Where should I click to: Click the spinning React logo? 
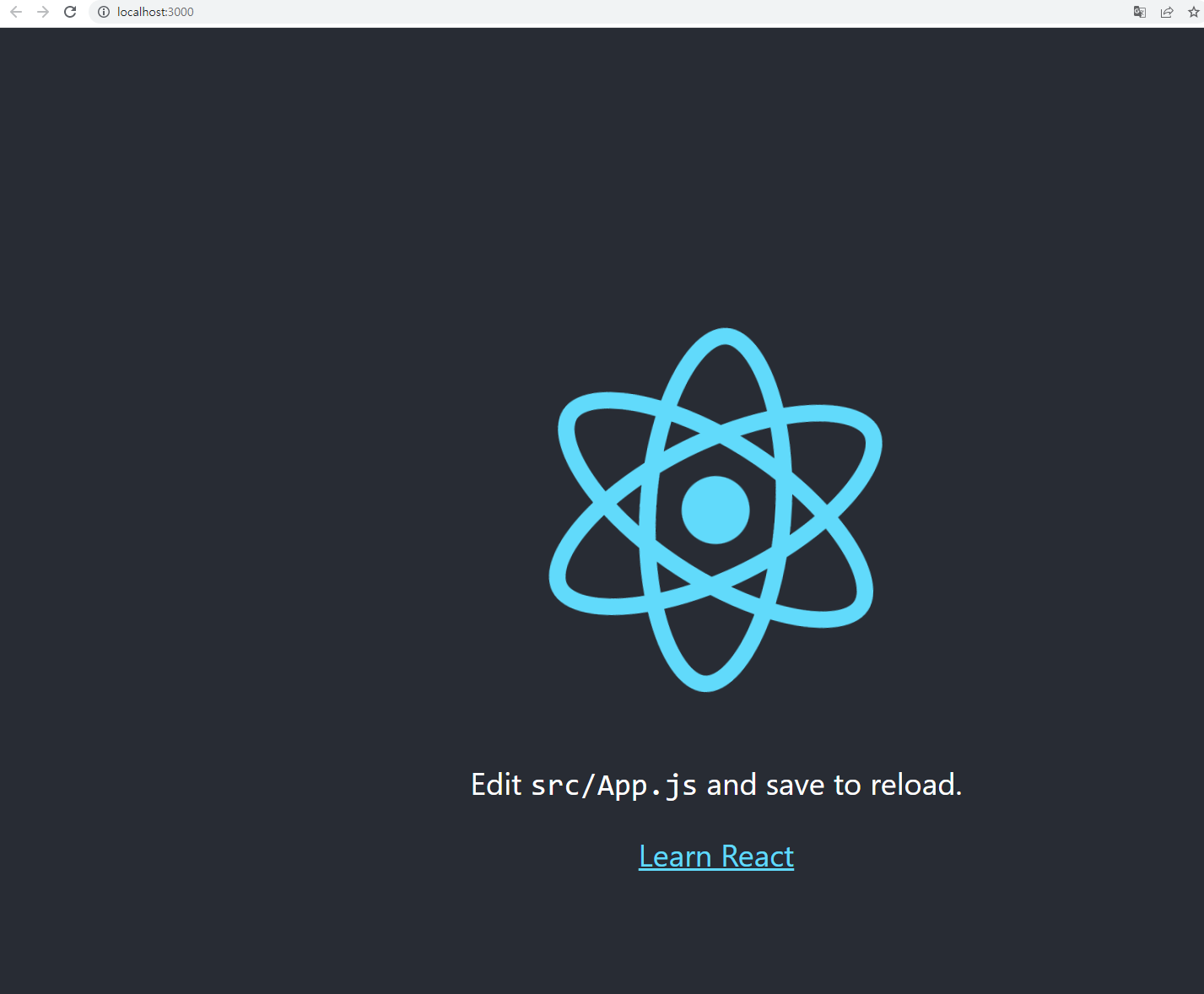pyautogui.click(x=715, y=510)
